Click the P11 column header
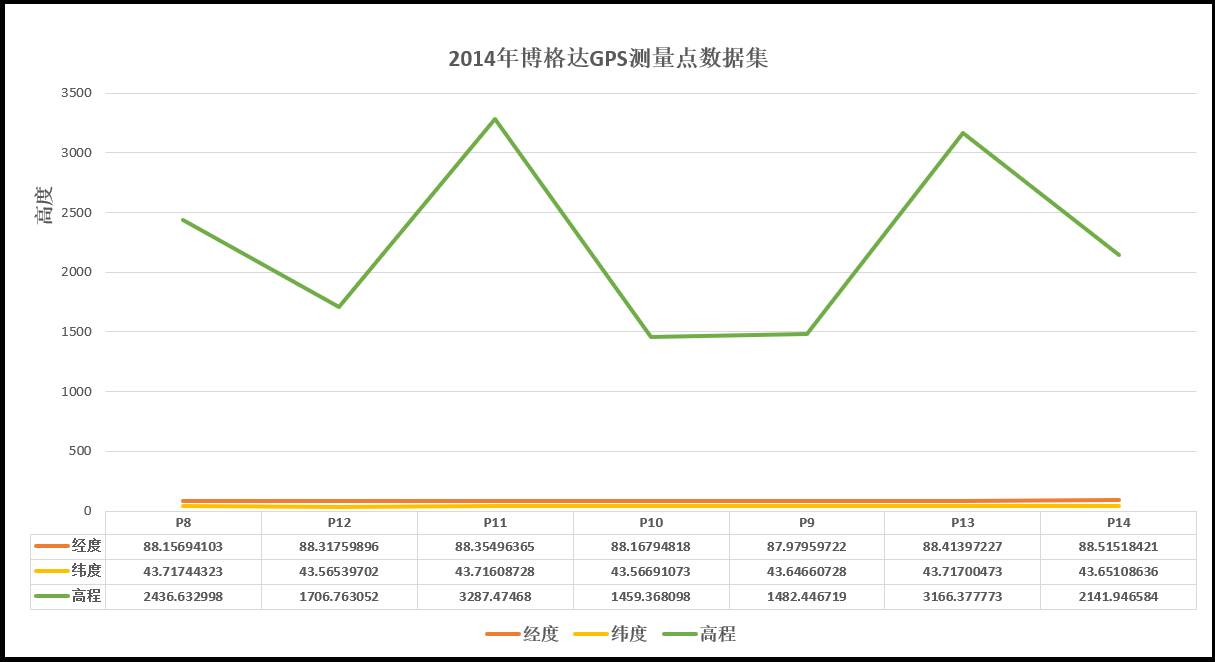1215x662 pixels. tap(495, 523)
